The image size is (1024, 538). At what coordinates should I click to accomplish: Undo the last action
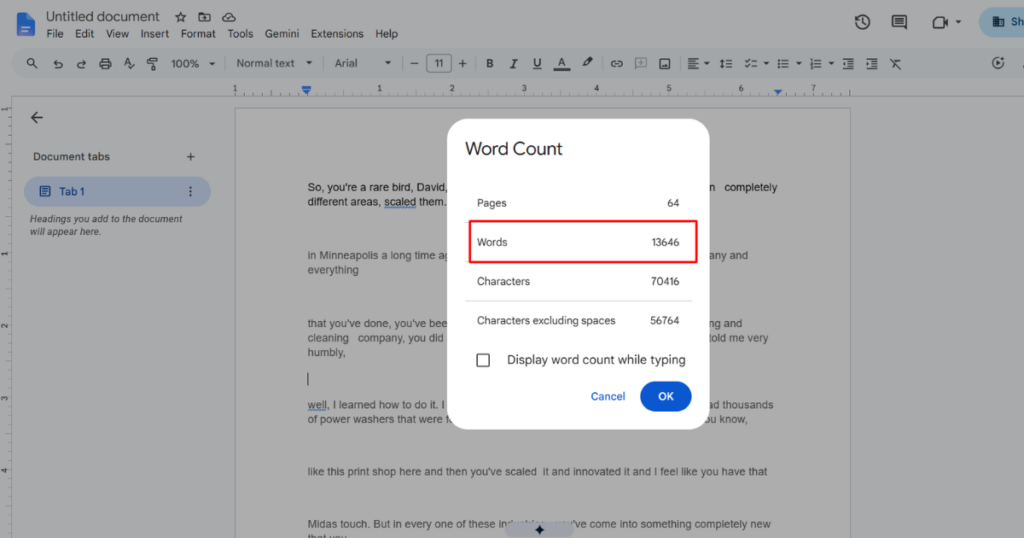coord(58,64)
